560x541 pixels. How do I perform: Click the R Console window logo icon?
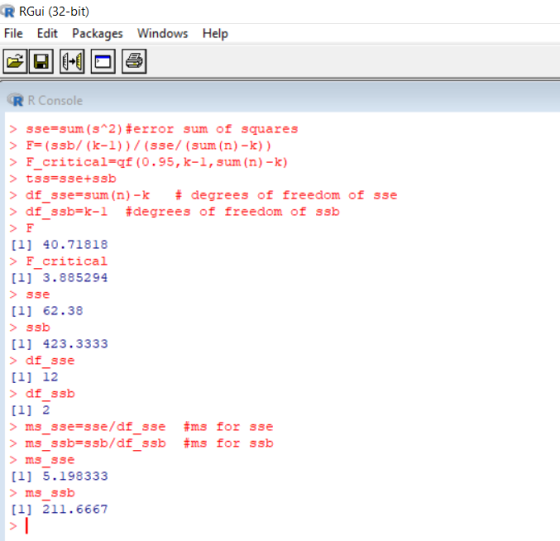click(x=15, y=100)
